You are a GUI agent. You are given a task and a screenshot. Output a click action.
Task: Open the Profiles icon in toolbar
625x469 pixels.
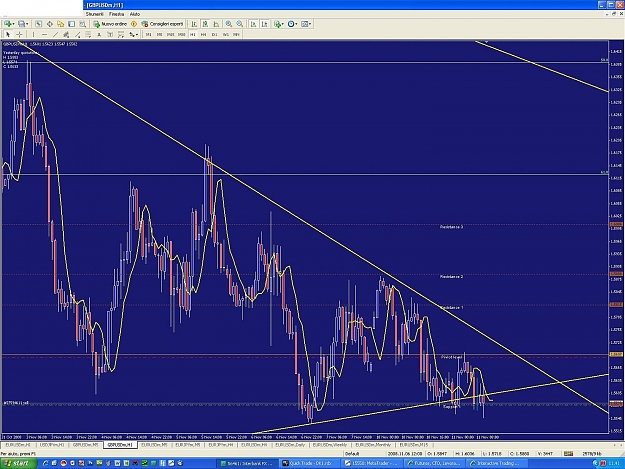click(22, 24)
